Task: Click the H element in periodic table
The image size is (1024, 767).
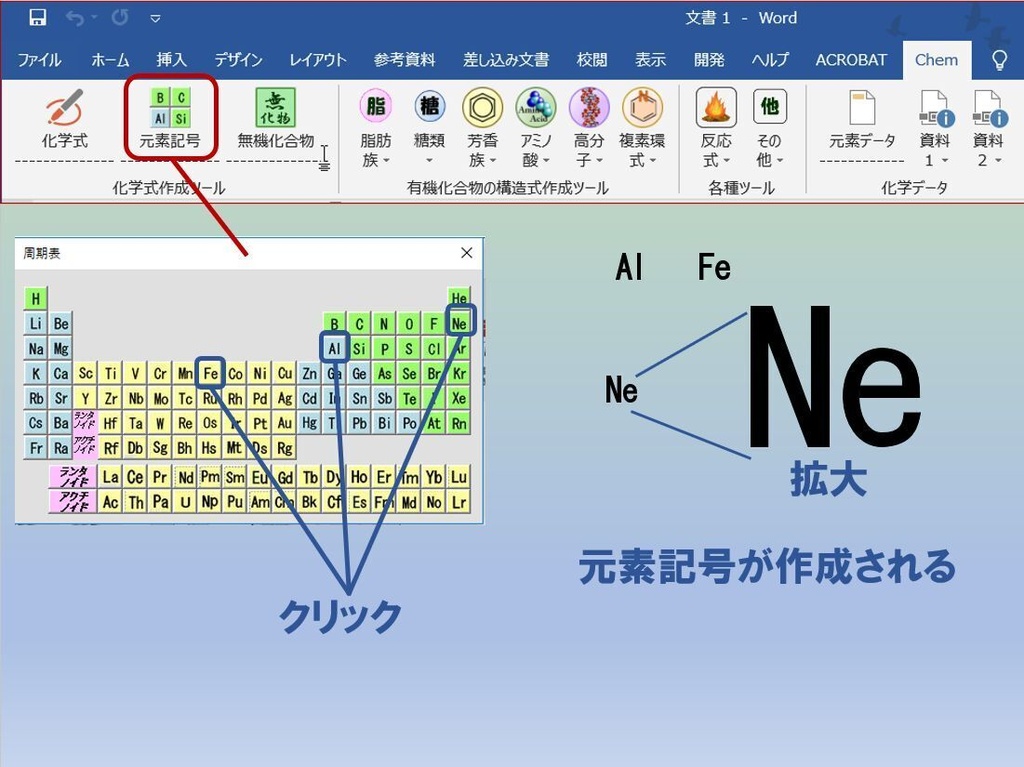Action: coord(35,299)
